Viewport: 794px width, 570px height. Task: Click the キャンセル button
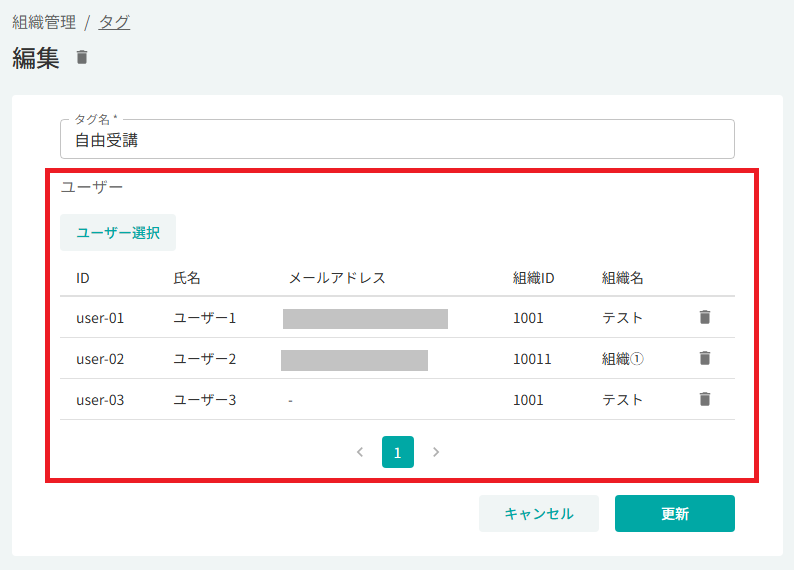point(539,513)
